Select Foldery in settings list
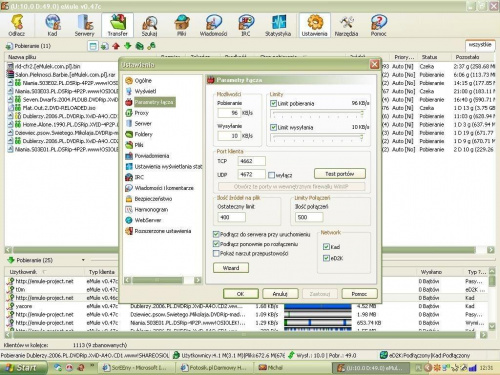The width and height of the screenshot is (500, 375). [x=143, y=134]
